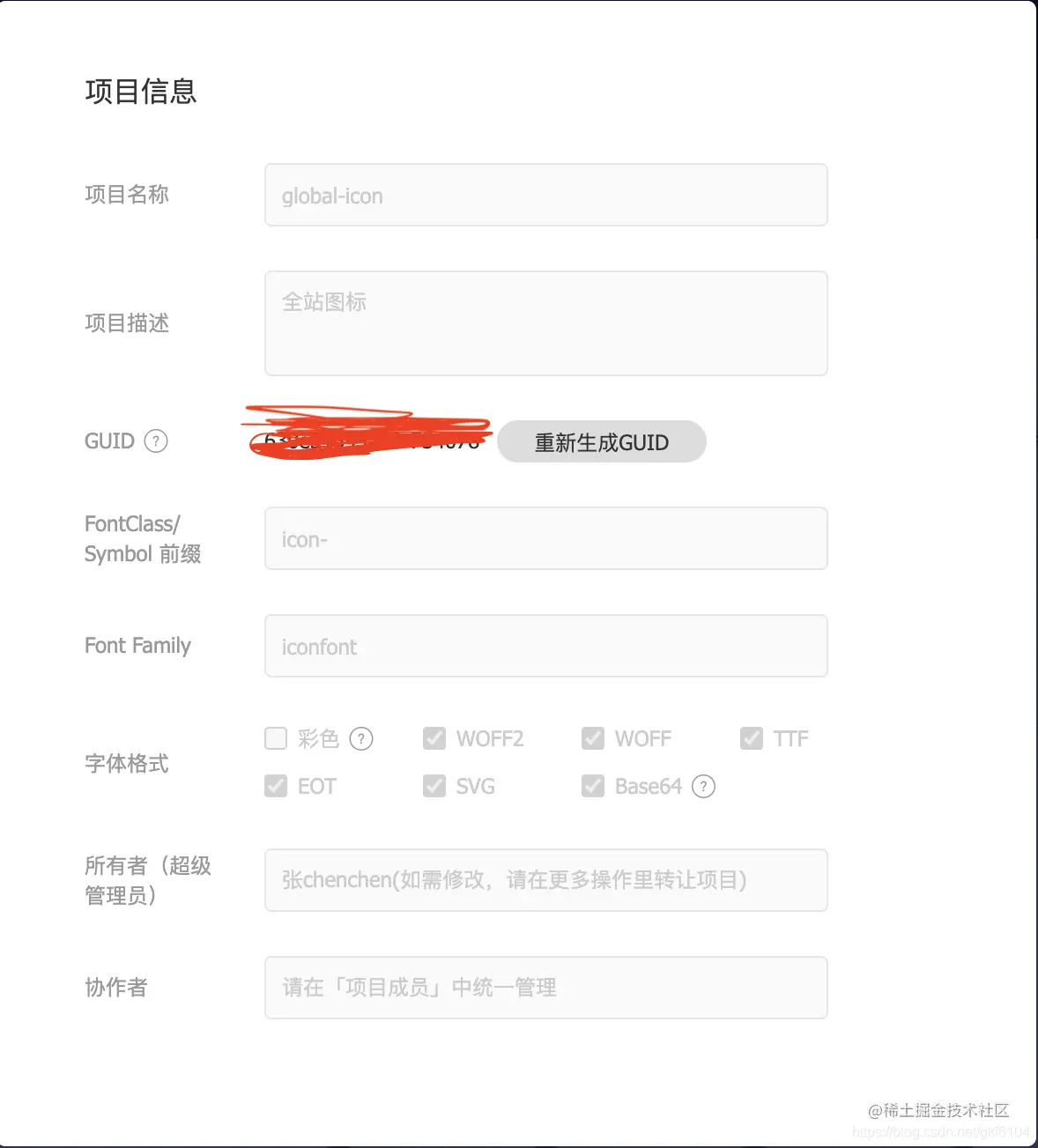Toggle the TTF font format

(x=752, y=738)
